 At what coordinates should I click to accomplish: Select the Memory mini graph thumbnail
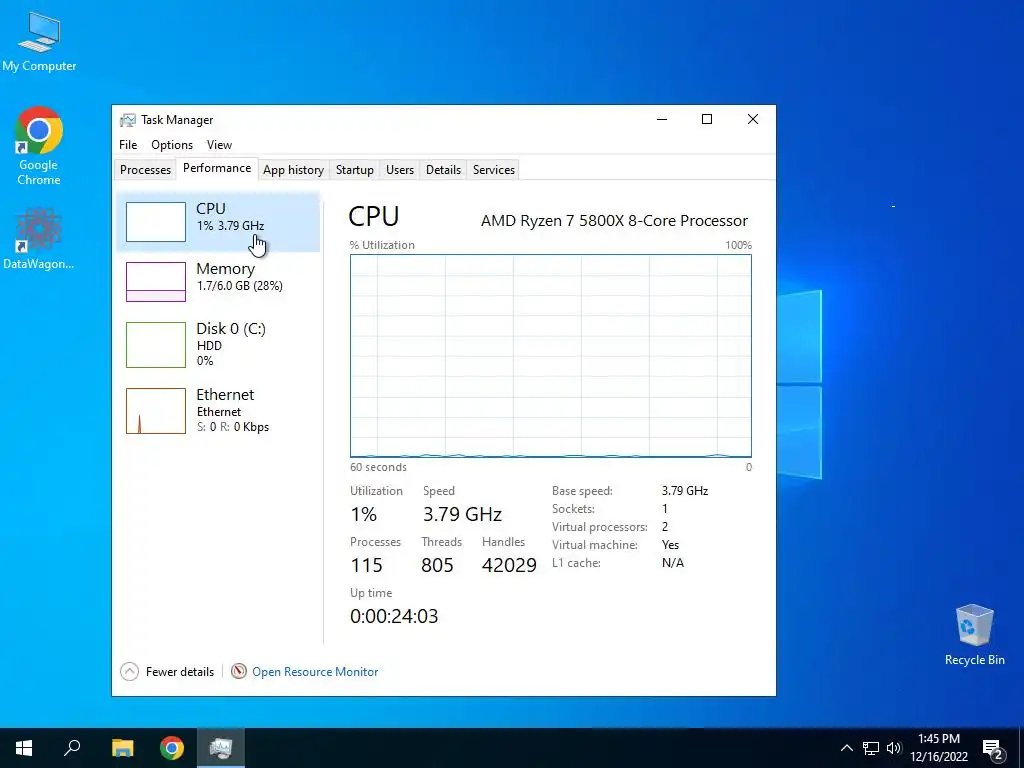coord(155,281)
